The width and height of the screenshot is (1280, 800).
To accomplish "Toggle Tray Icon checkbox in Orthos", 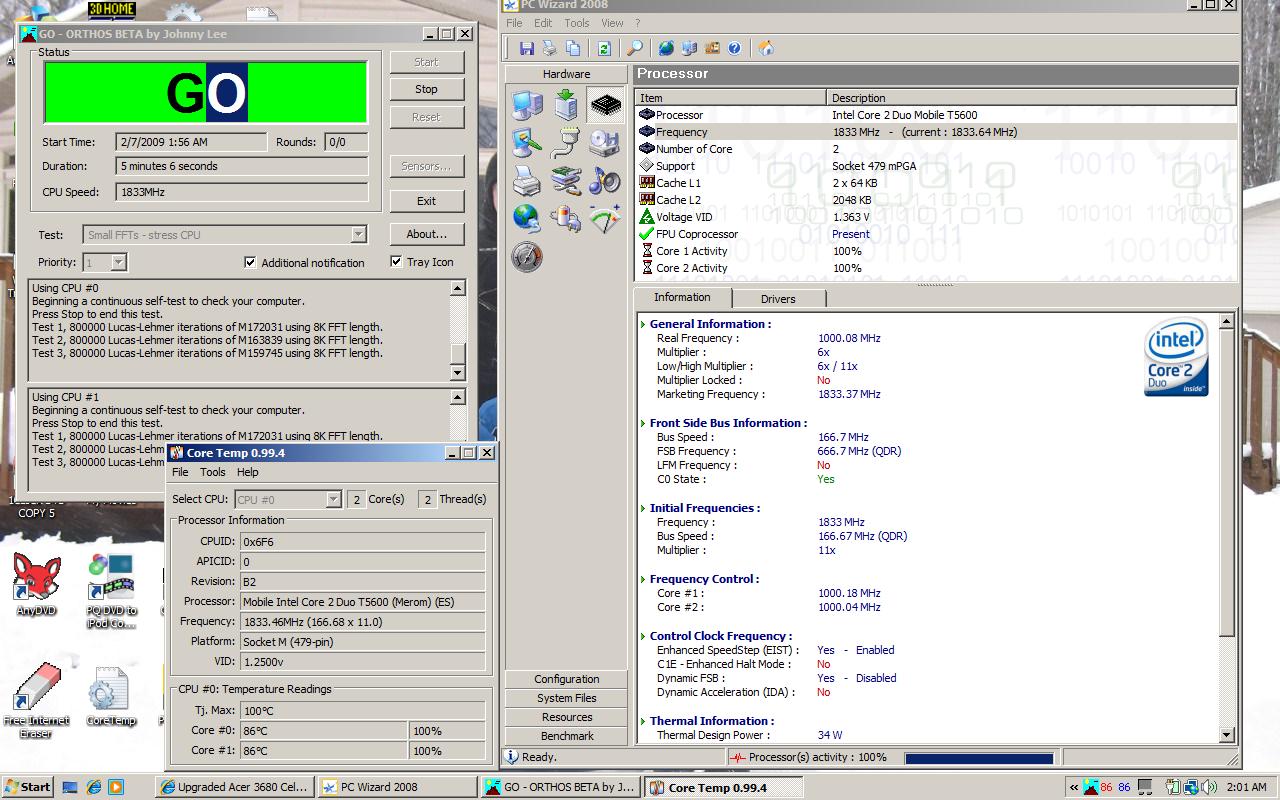I will point(396,262).
